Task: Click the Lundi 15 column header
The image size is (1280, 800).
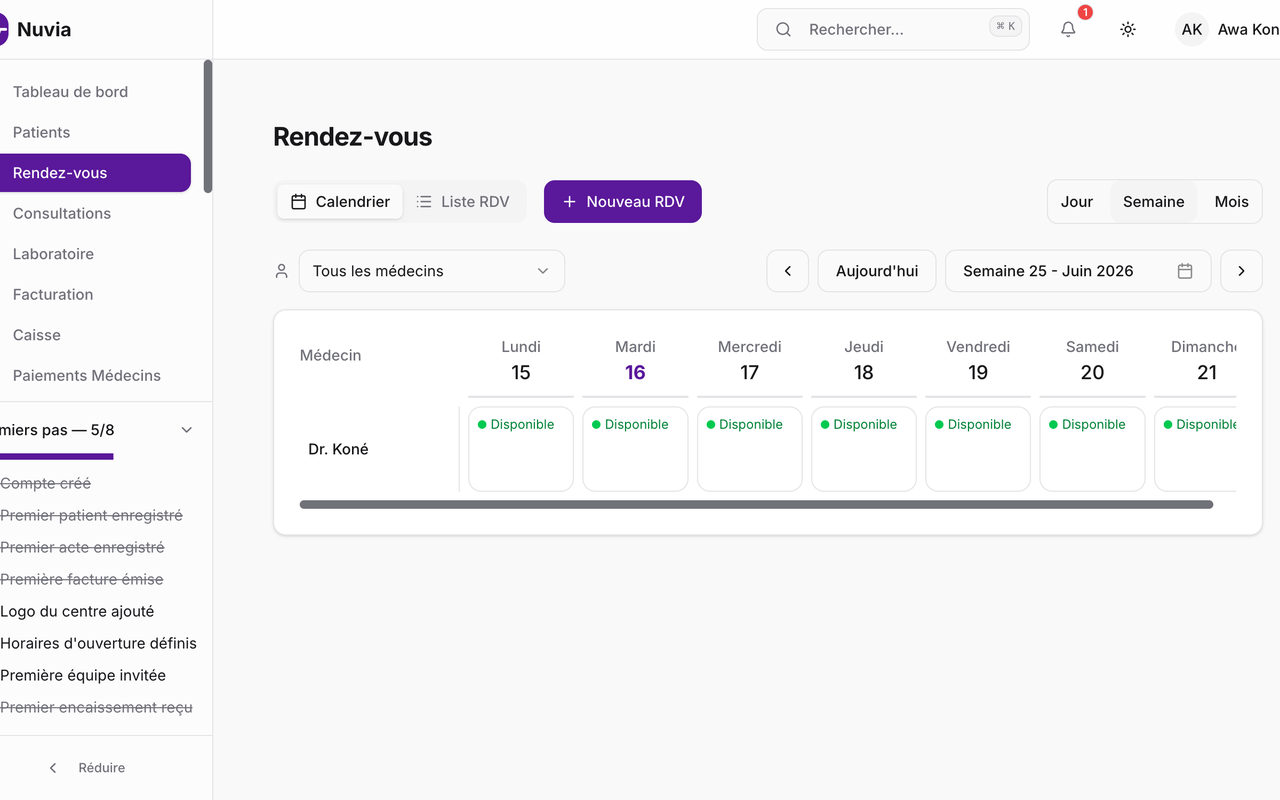Action: 521,361
